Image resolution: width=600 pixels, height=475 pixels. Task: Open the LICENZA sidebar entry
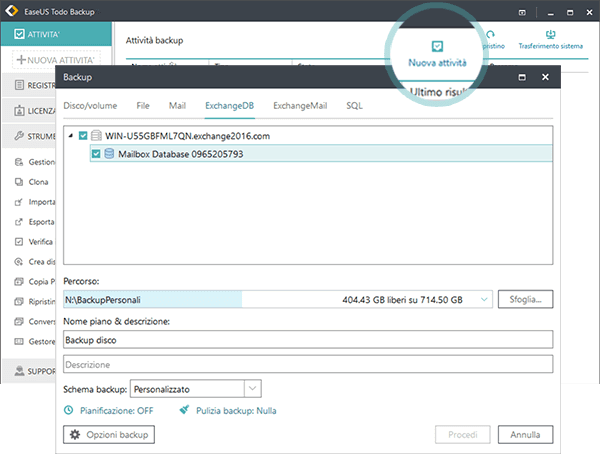click(x=29, y=111)
